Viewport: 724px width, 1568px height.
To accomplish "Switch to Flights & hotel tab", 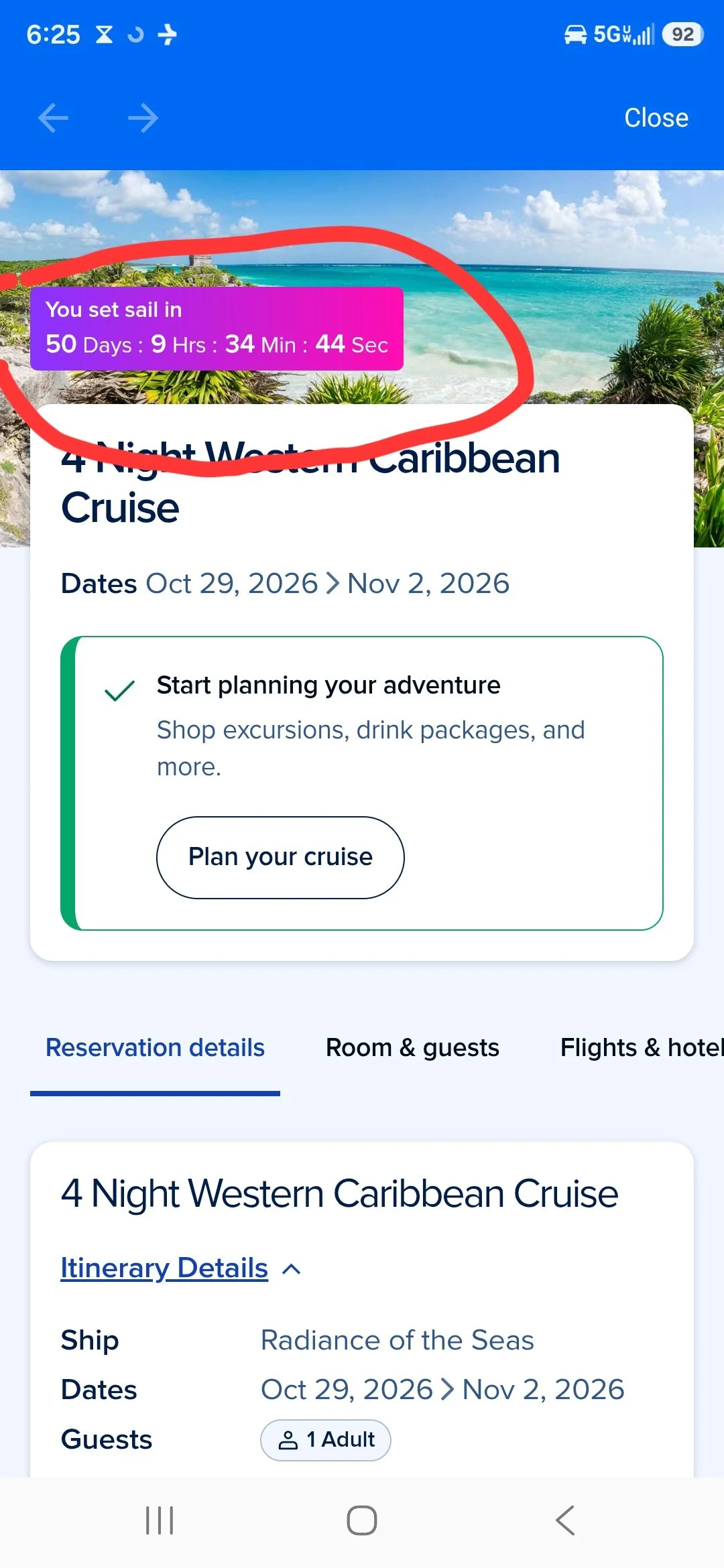I will 642,1048.
